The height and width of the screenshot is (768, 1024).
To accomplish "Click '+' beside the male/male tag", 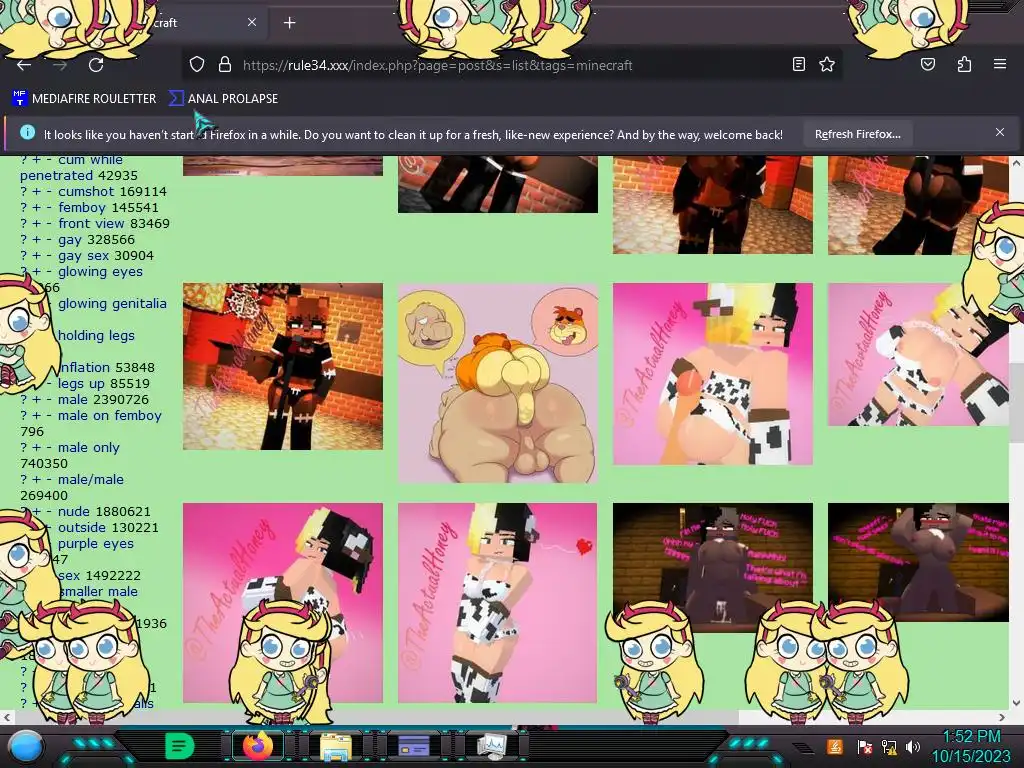I will [37, 479].
